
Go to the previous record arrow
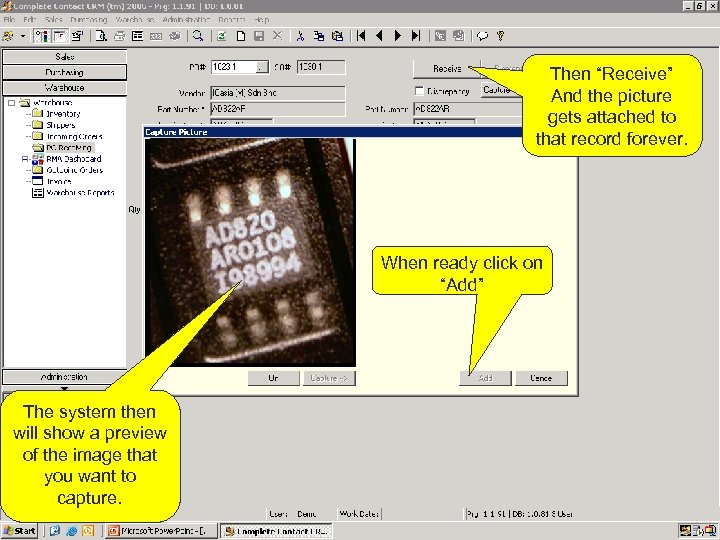point(379,36)
